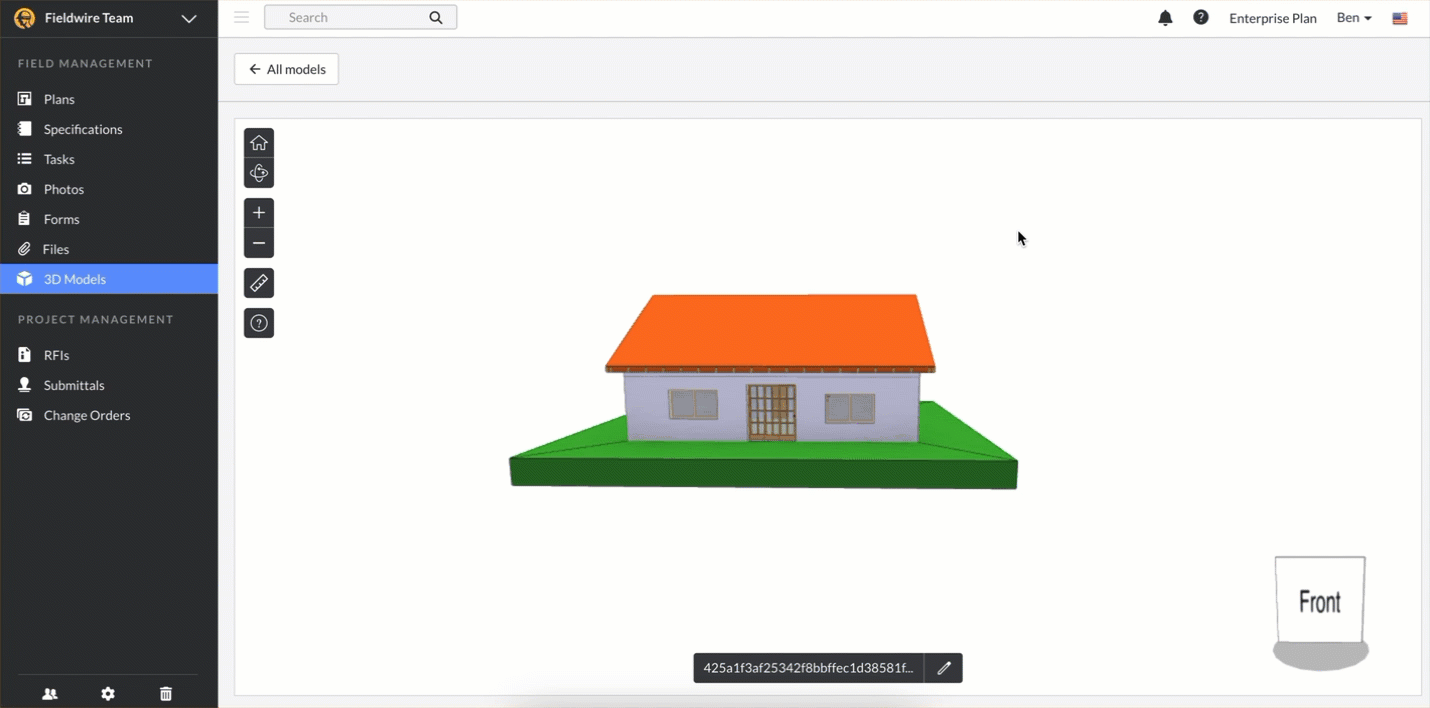The image size is (1430, 708).
Task: Zoom in on the model
Action: pos(259,212)
